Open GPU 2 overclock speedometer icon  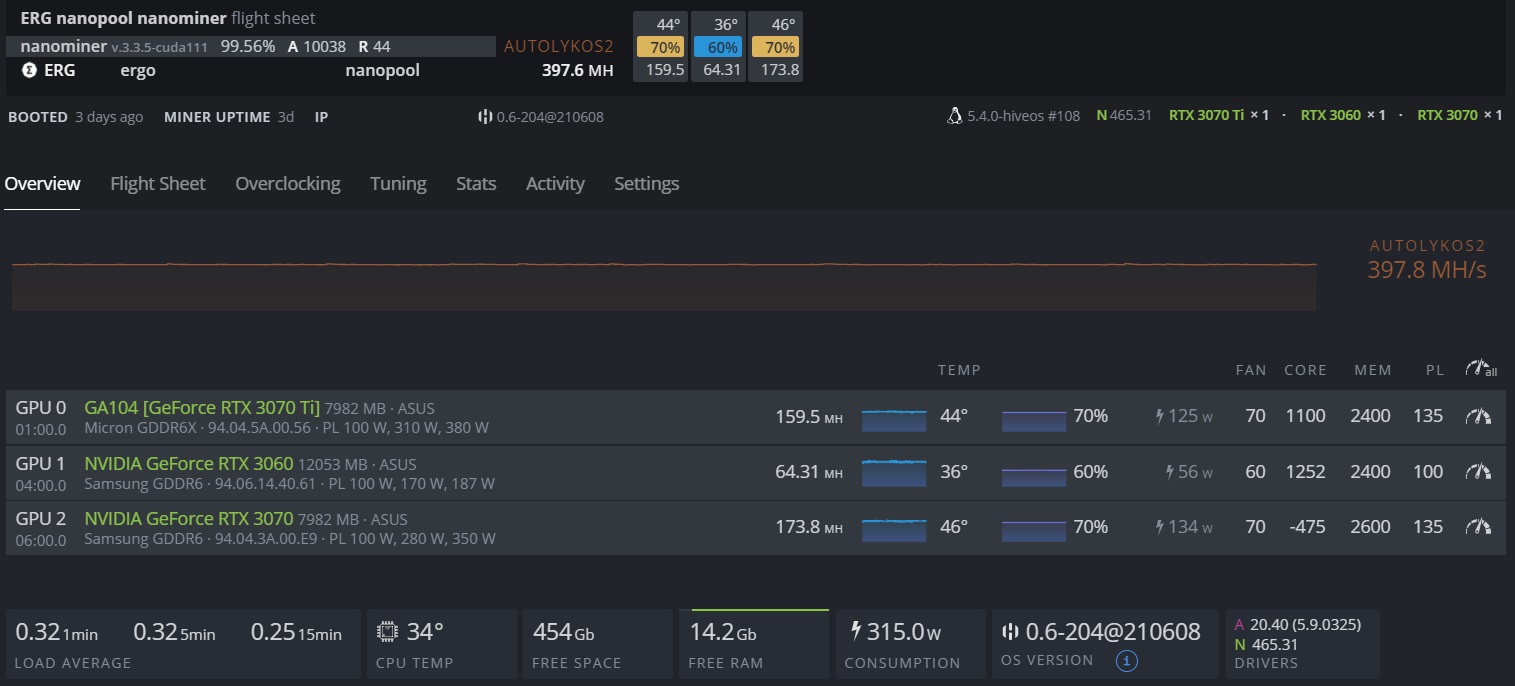point(1478,527)
